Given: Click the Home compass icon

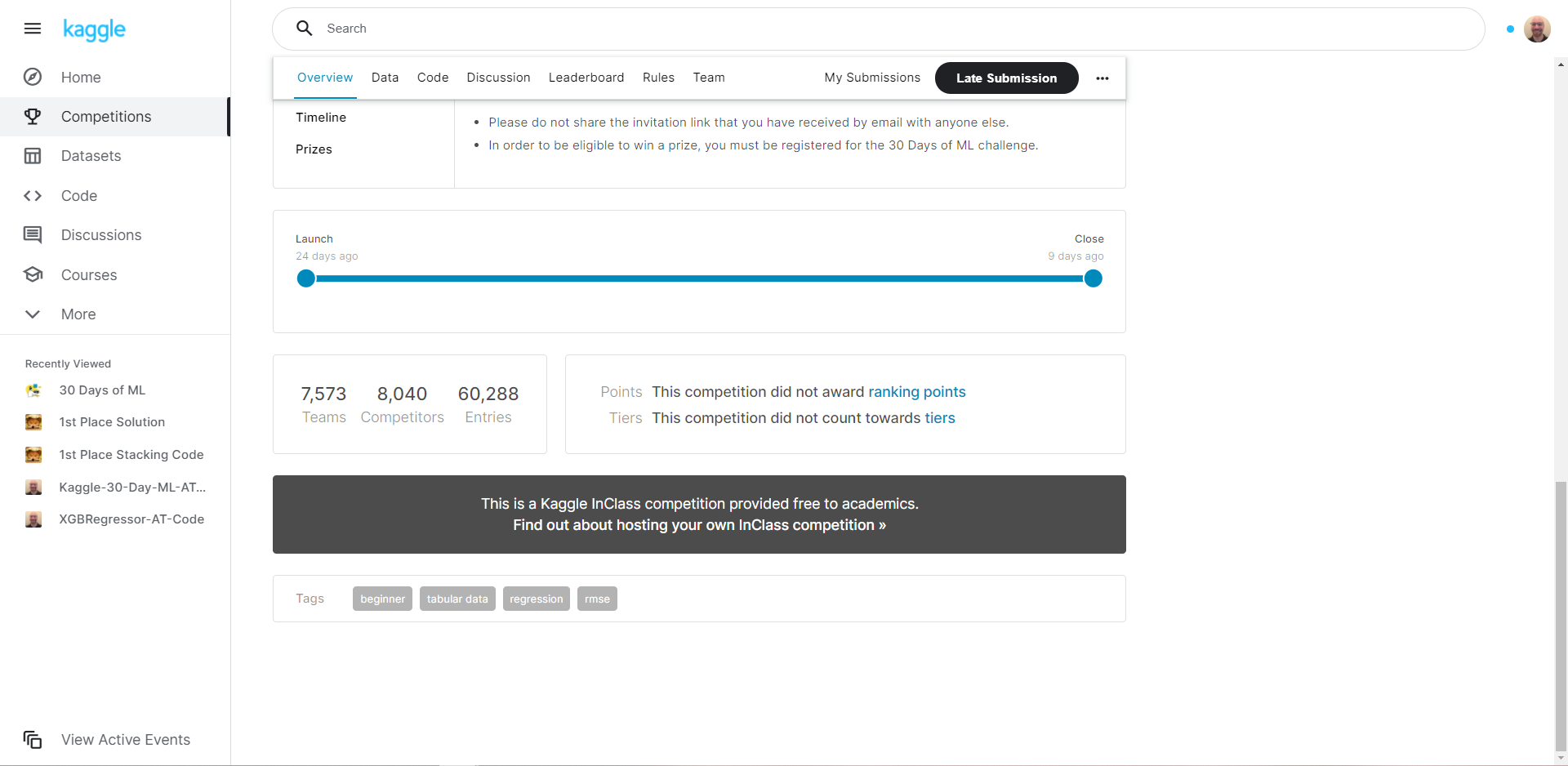Looking at the screenshot, I should coord(33,77).
